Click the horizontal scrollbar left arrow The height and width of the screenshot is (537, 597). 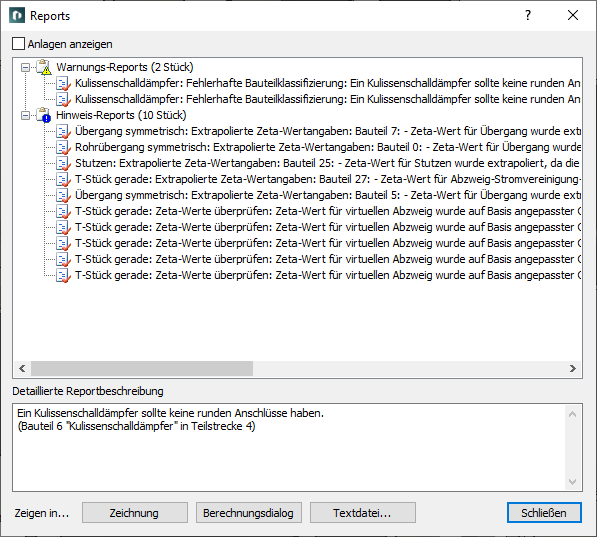coord(22,368)
